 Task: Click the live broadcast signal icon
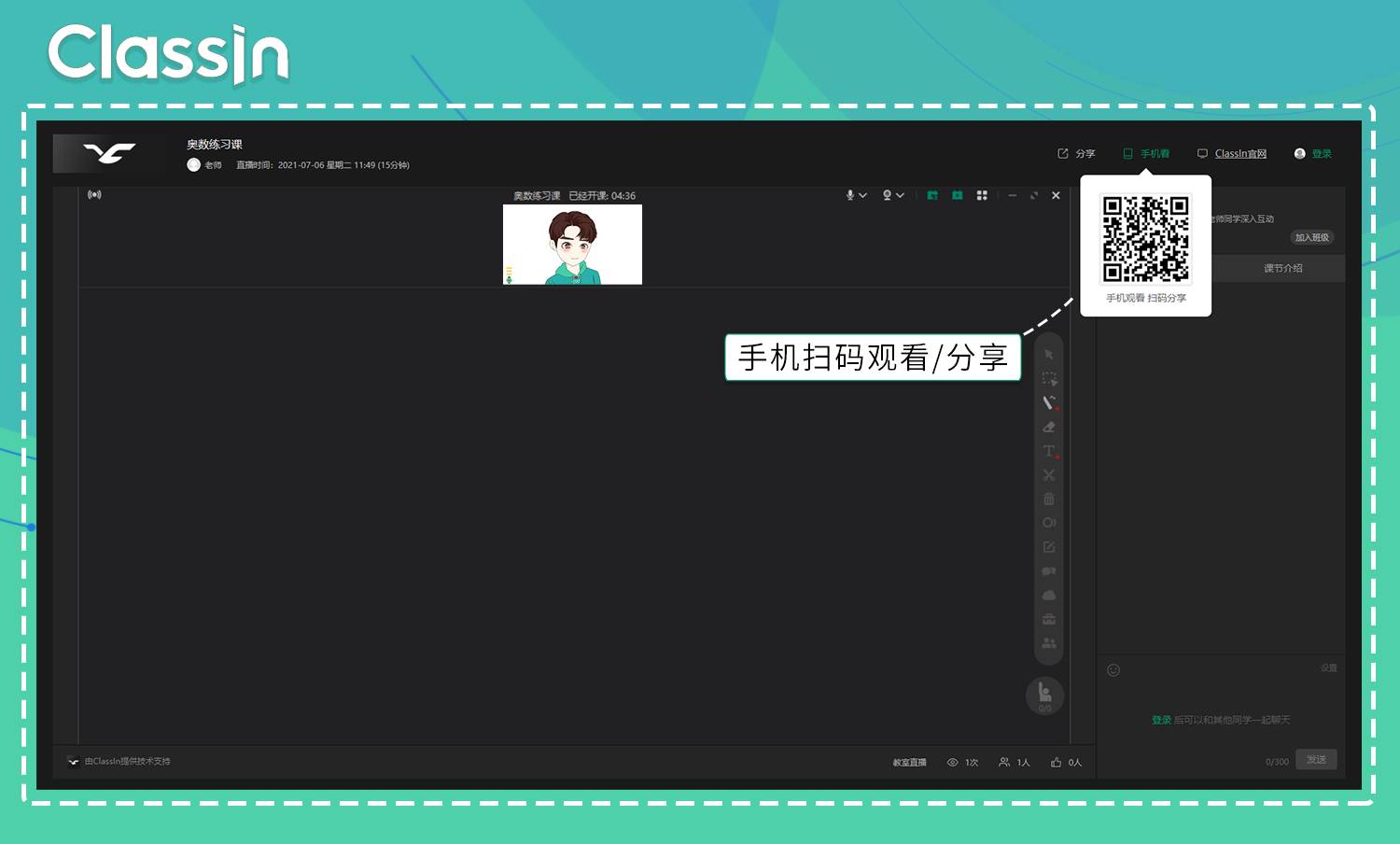(x=94, y=194)
